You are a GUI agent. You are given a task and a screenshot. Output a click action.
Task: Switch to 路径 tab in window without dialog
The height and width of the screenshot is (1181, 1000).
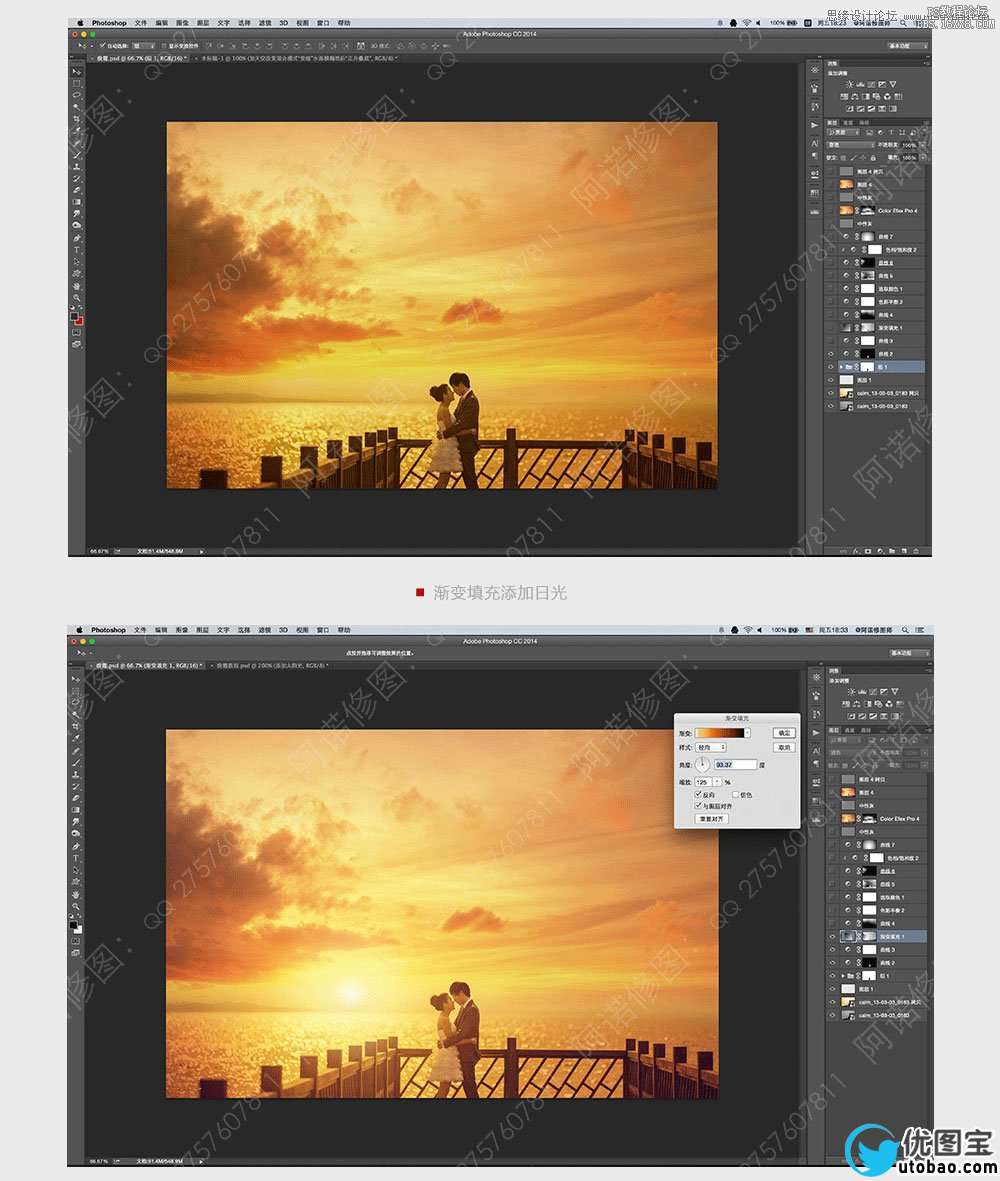click(864, 123)
